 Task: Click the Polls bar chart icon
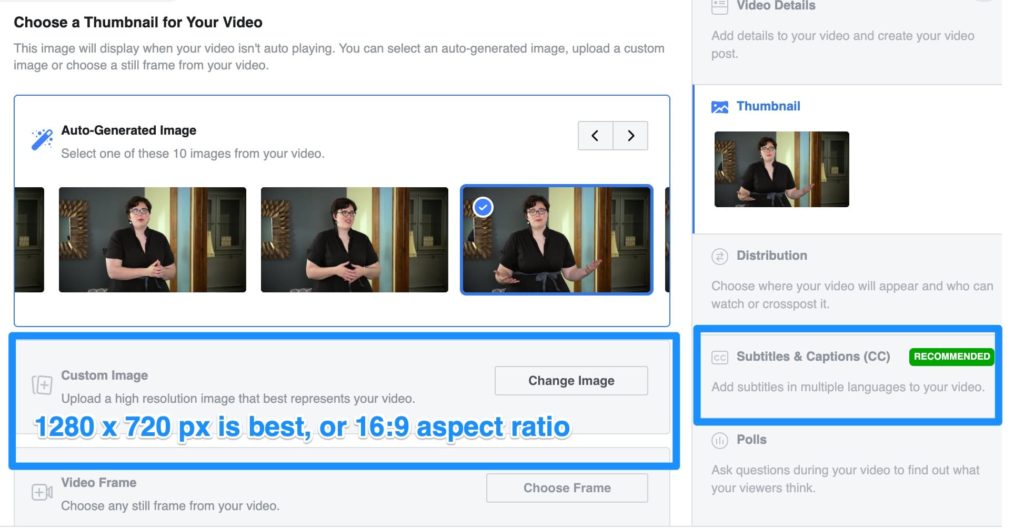[x=720, y=440]
